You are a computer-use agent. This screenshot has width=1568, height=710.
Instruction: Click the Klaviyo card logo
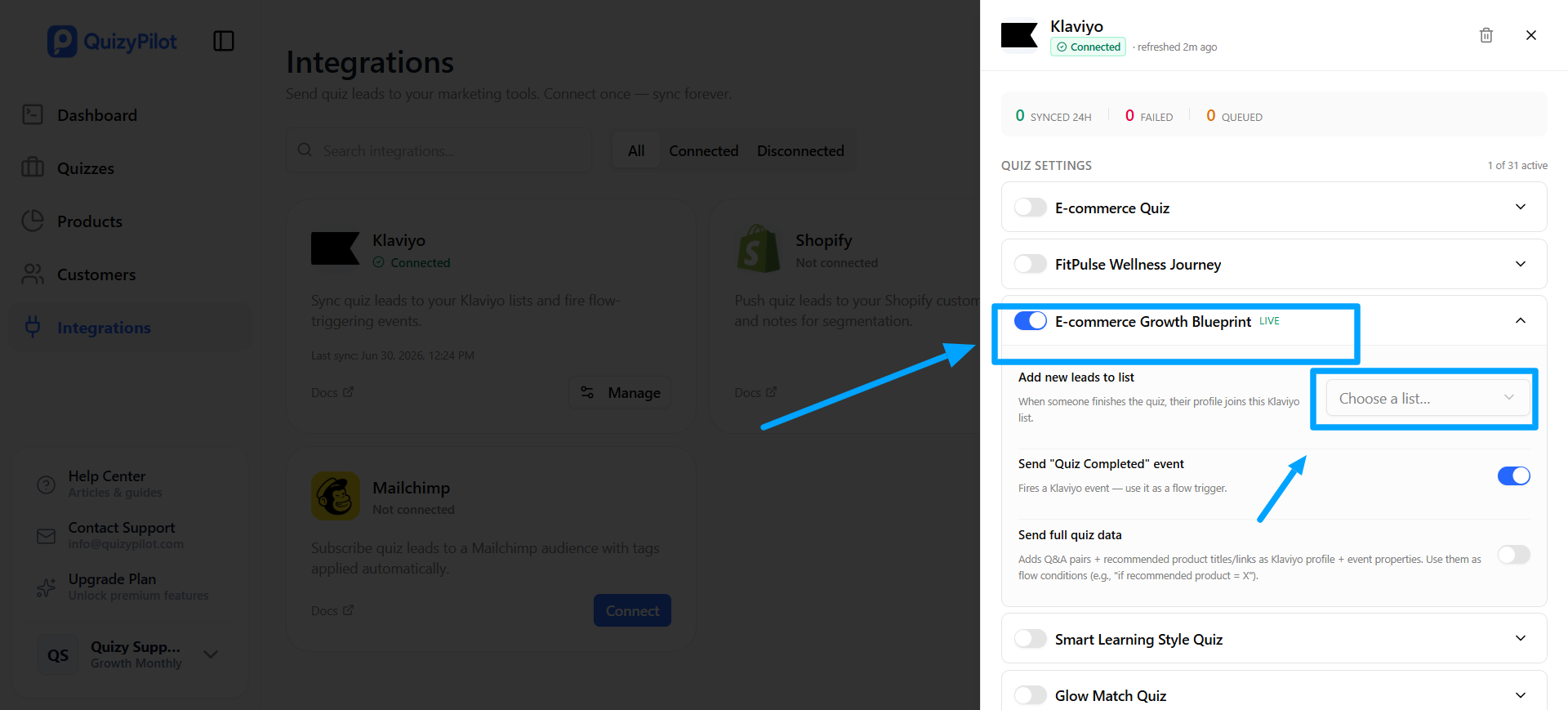pos(336,248)
